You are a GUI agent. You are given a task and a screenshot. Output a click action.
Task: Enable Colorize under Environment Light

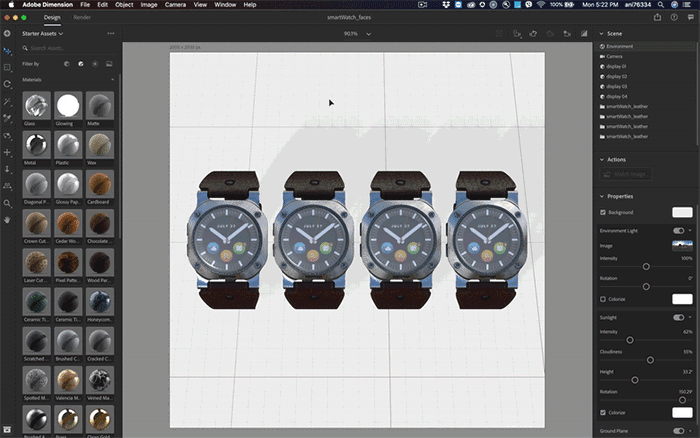point(603,299)
